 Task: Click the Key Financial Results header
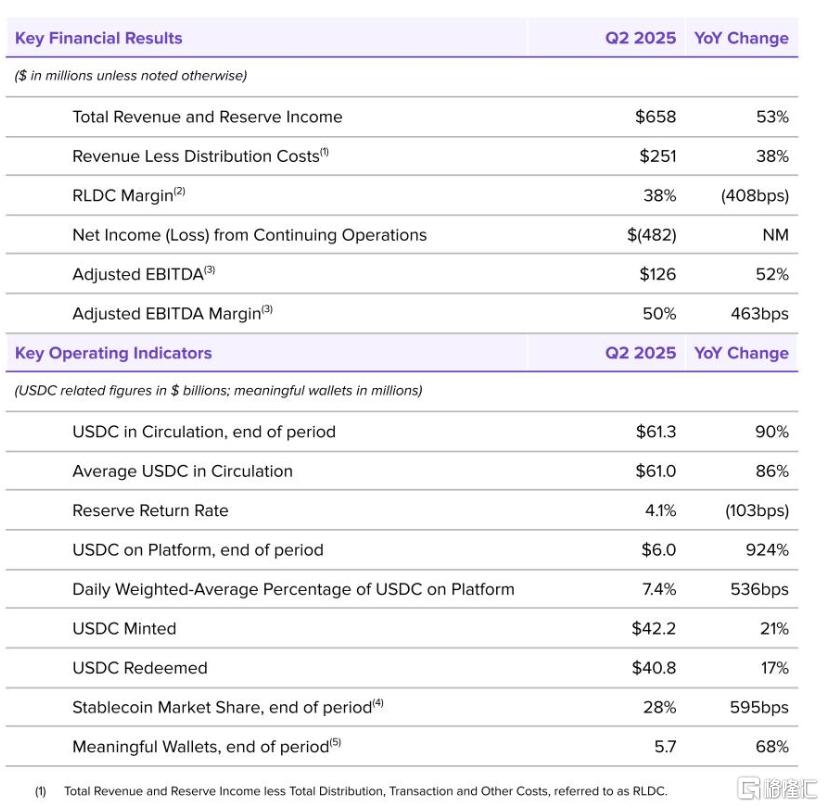point(98,38)
